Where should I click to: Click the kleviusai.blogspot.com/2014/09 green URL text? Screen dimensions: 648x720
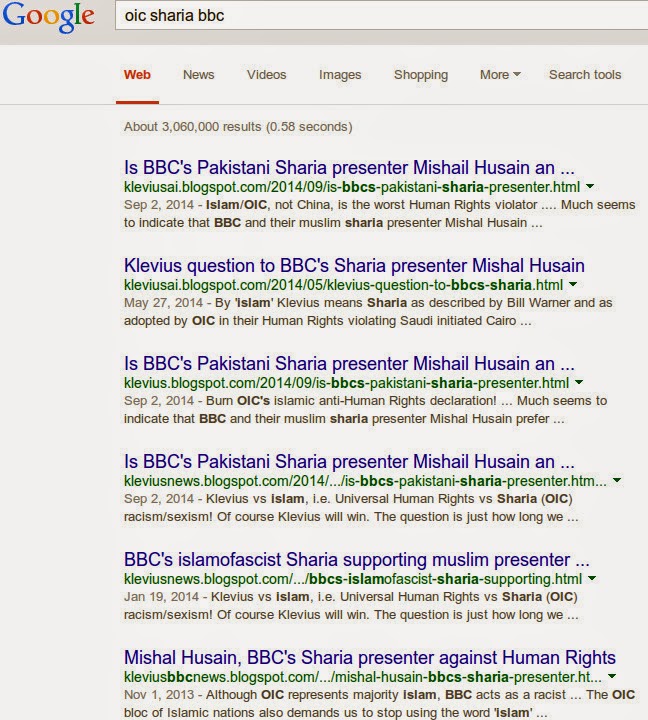tap(352, 187)
